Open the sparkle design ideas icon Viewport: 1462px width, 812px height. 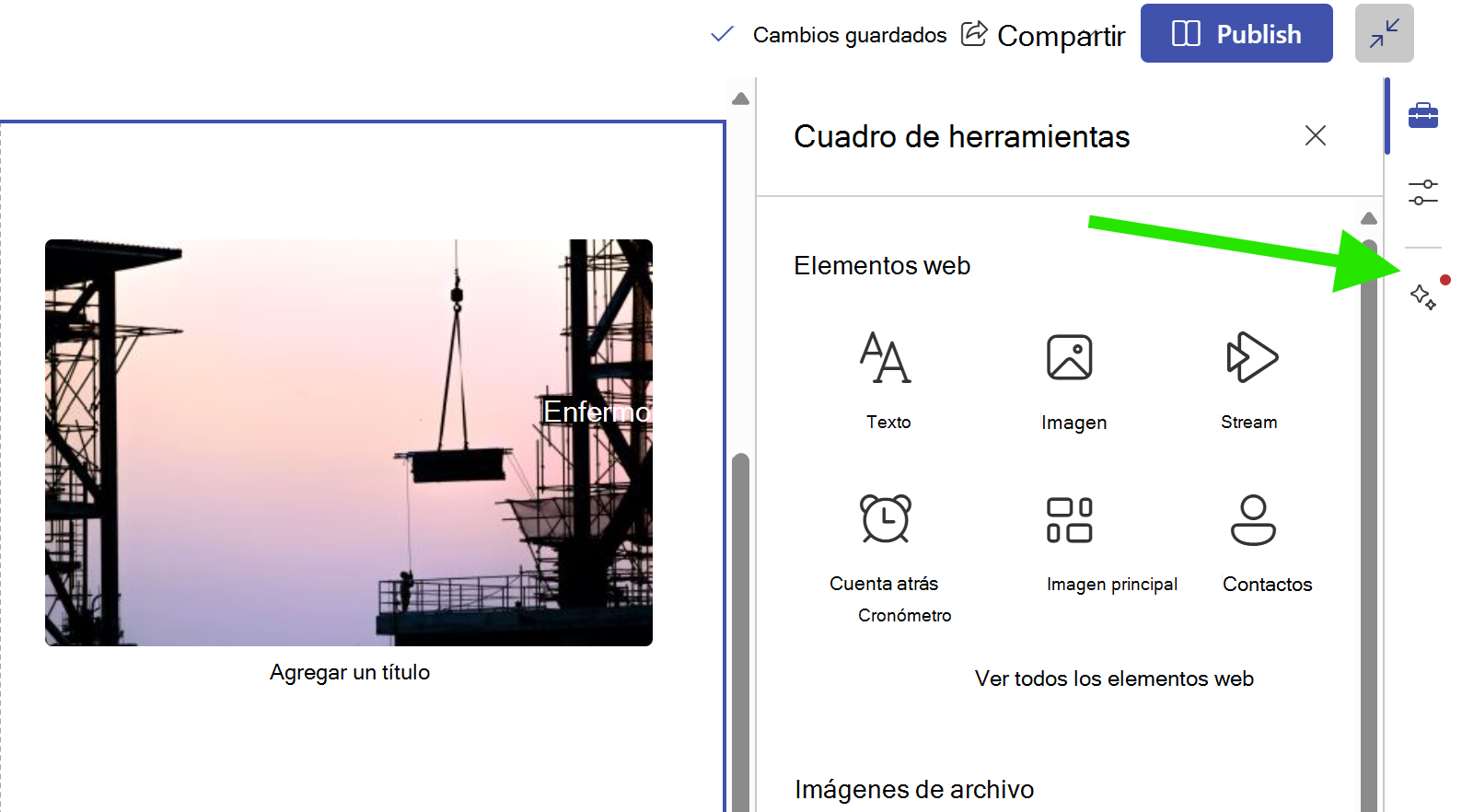(1423, 296)
